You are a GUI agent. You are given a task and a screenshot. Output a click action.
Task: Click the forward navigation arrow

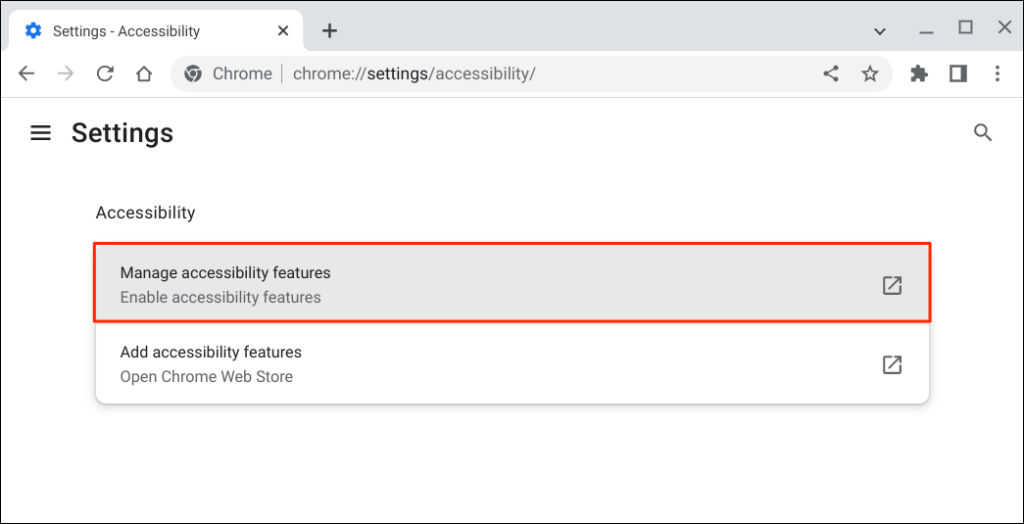pyautogui.click(x=66, y=74)
